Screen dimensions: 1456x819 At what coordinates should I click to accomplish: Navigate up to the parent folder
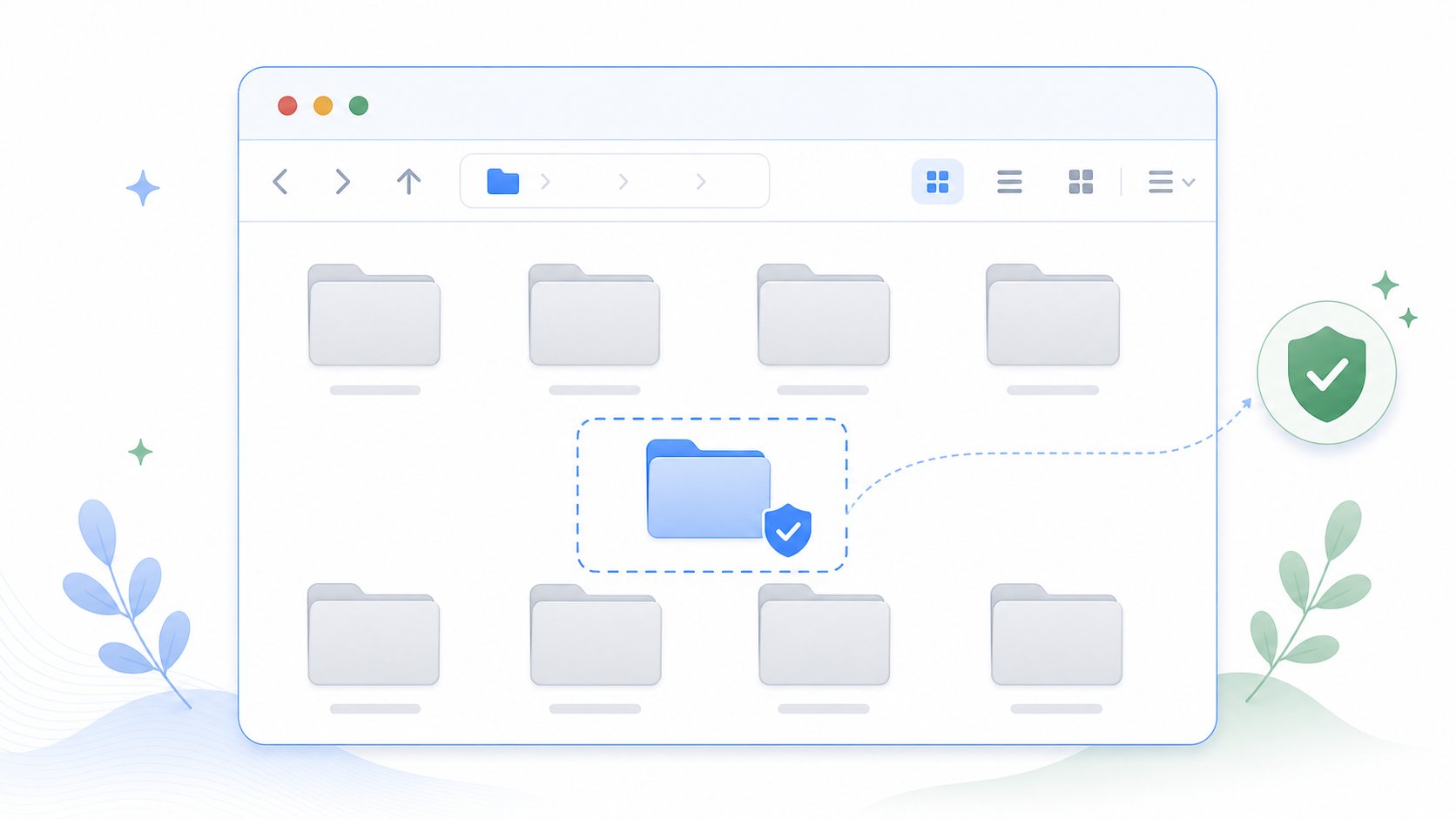408,182
